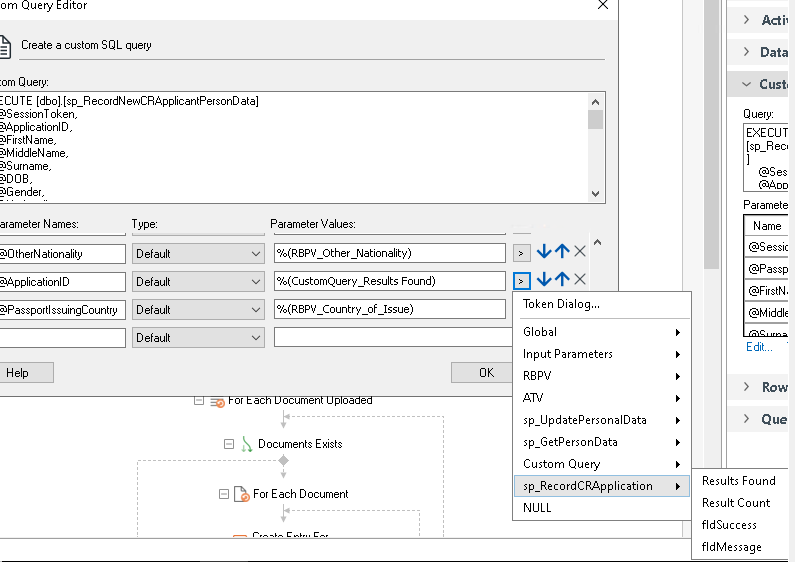Close the Custom Query Editor dialog
795x562 pixels.
602,6
